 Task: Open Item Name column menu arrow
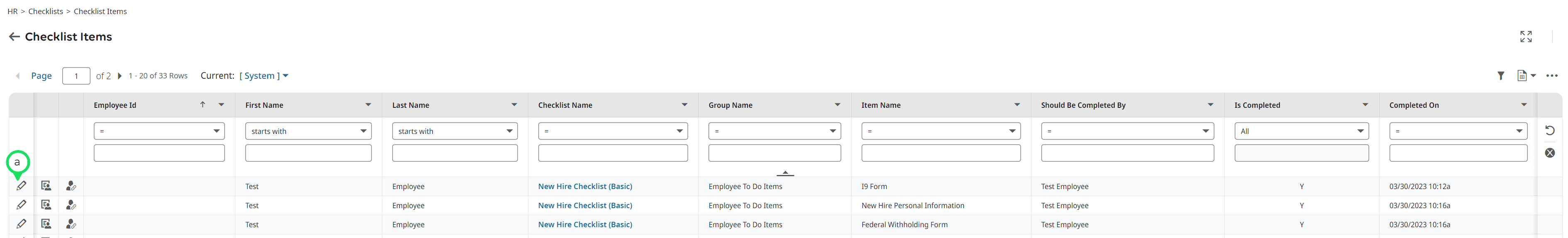[x=1016, y=105]
